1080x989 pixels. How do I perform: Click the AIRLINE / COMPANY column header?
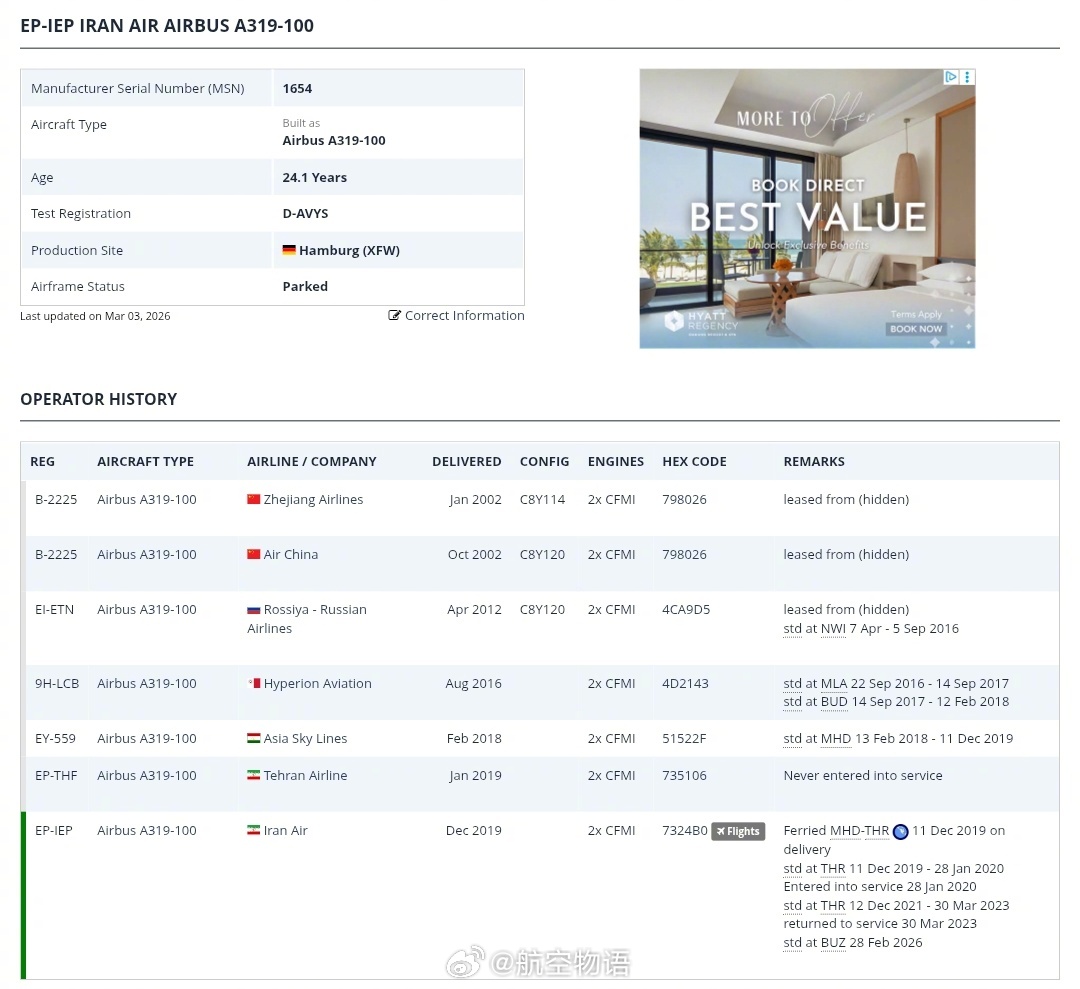click(311, 461)
